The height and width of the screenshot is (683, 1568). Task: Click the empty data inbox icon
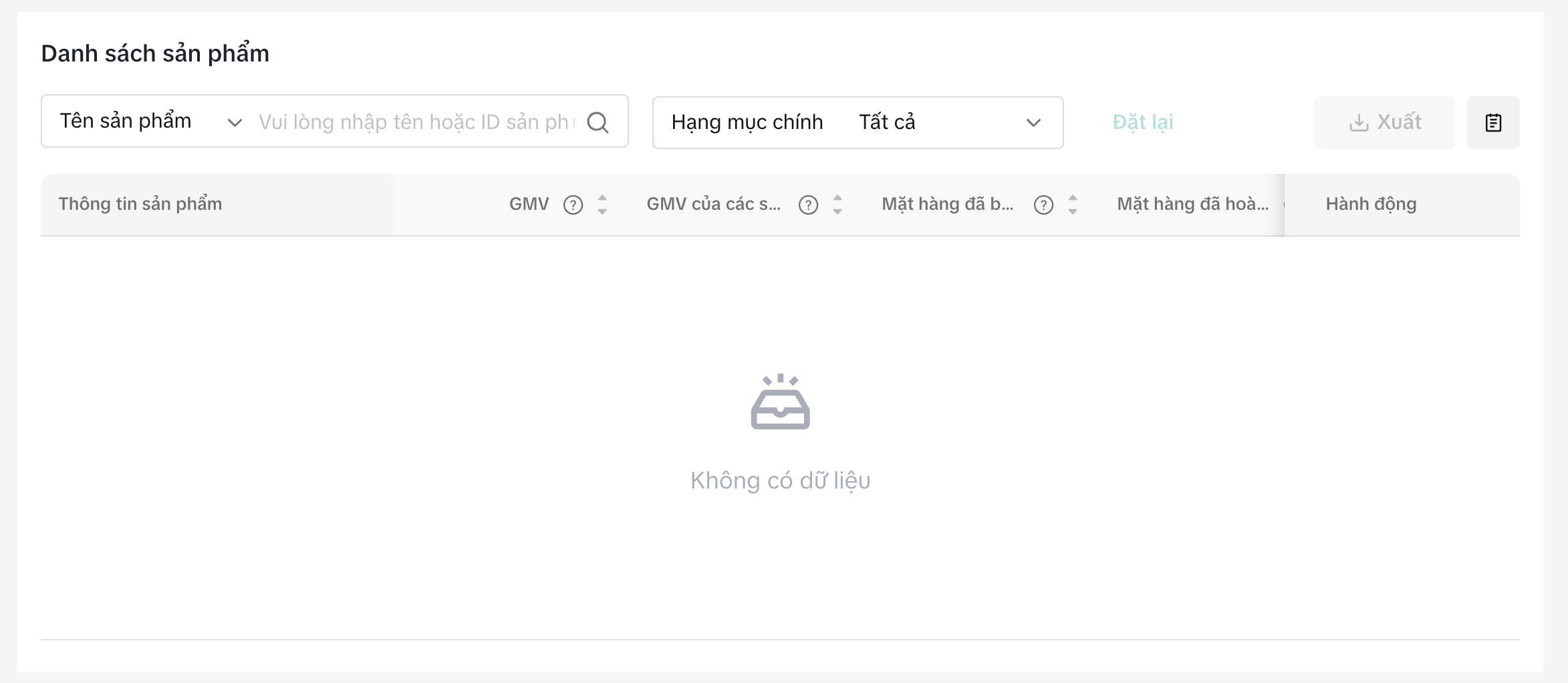780,402
